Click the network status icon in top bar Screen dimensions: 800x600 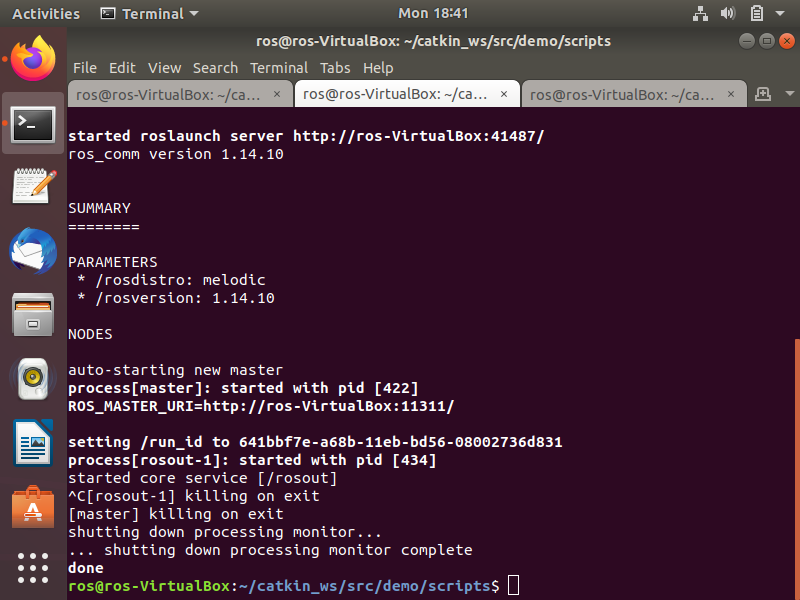click(x=700, y=13)
